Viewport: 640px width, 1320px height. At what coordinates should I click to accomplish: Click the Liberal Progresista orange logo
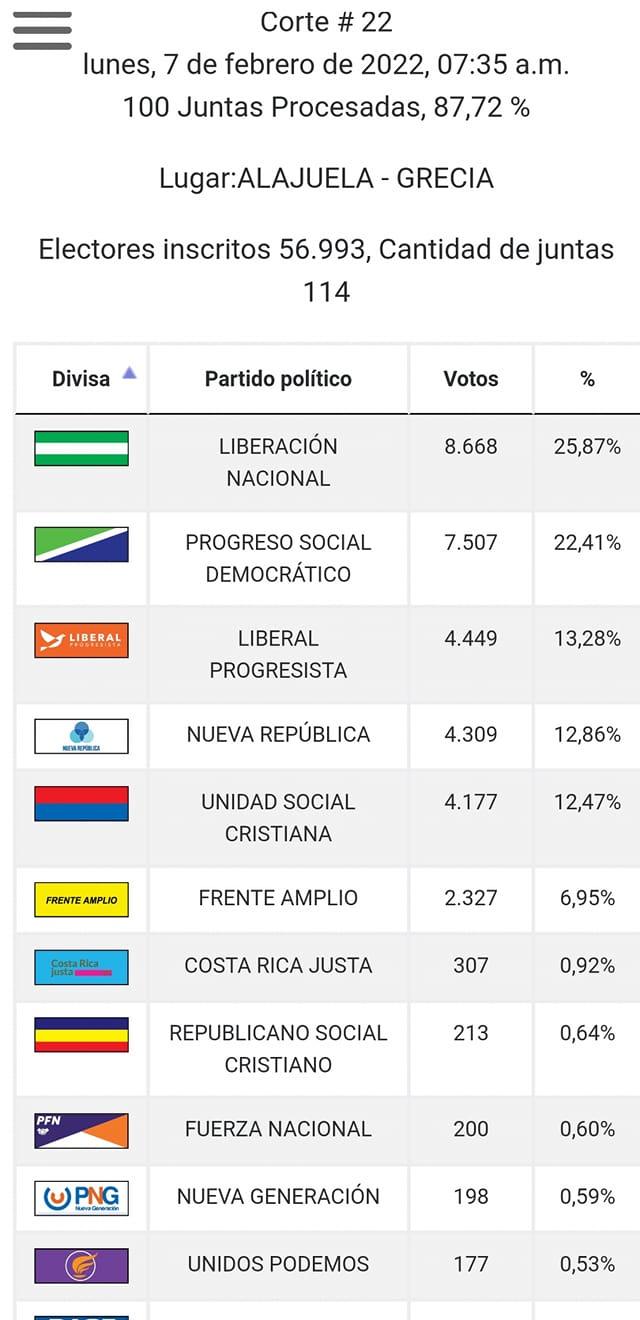[81, 640]
